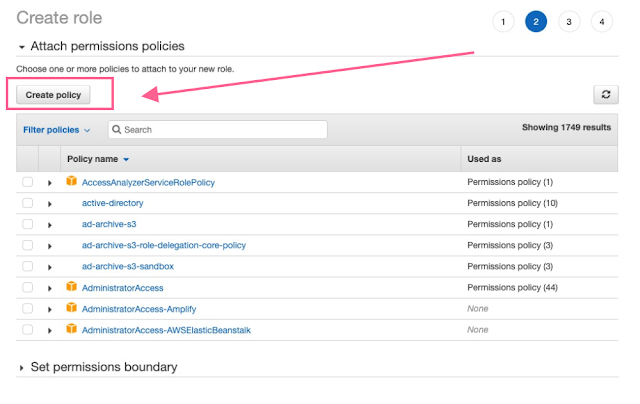
Task: Click the orange icon beside AdministratorAccess
Action: pyautogui.click(x=72, y=287)
